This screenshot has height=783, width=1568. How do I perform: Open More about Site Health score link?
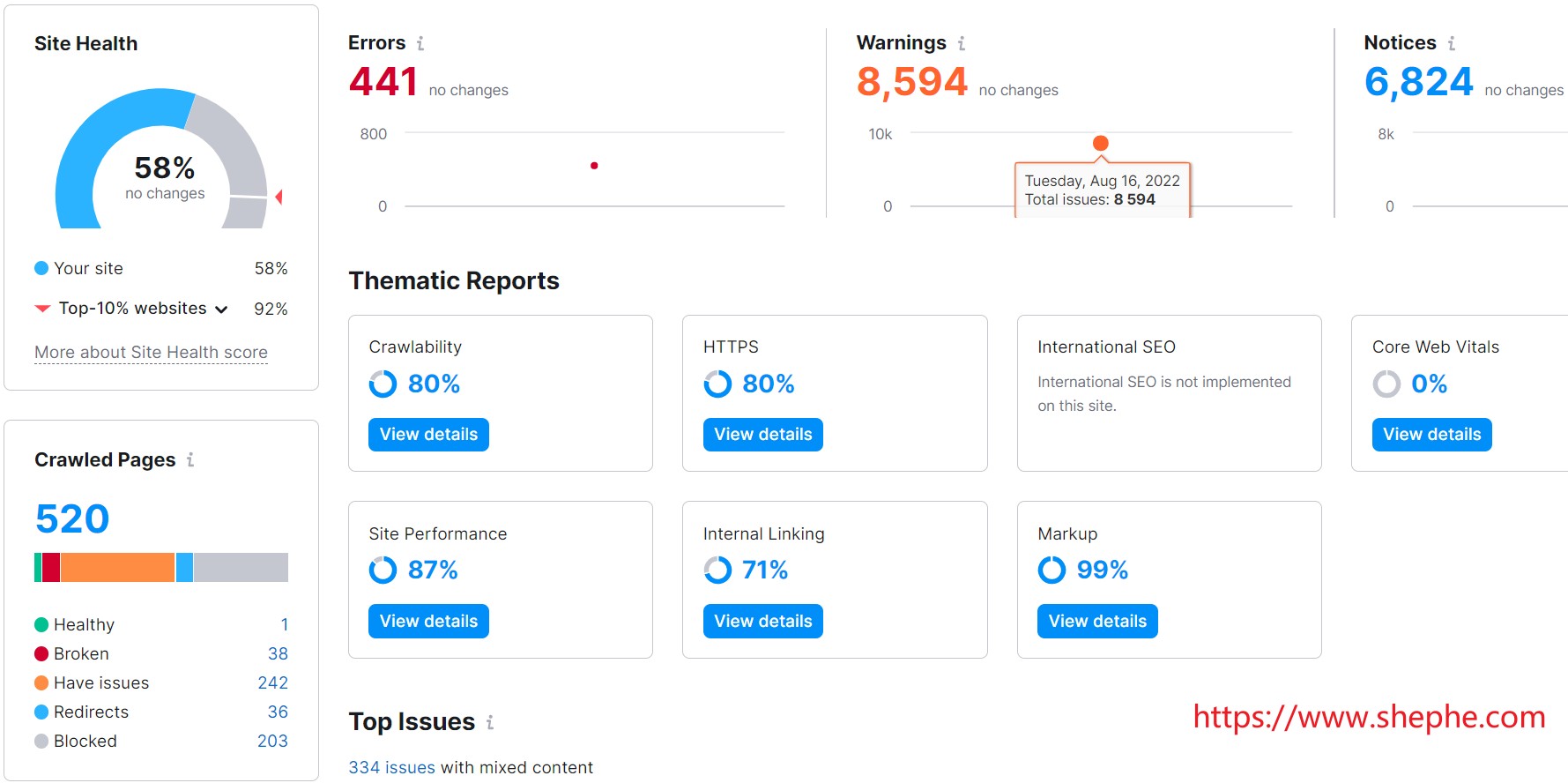(x=151, y=353)
